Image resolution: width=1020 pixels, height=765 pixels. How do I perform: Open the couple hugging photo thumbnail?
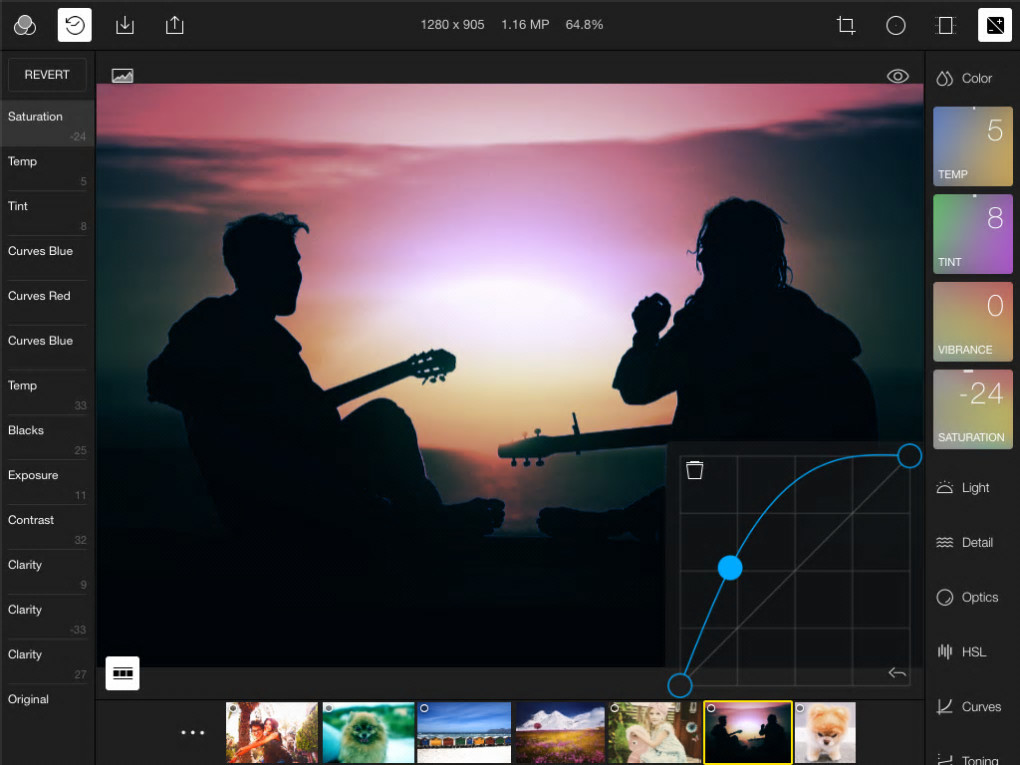272,732
